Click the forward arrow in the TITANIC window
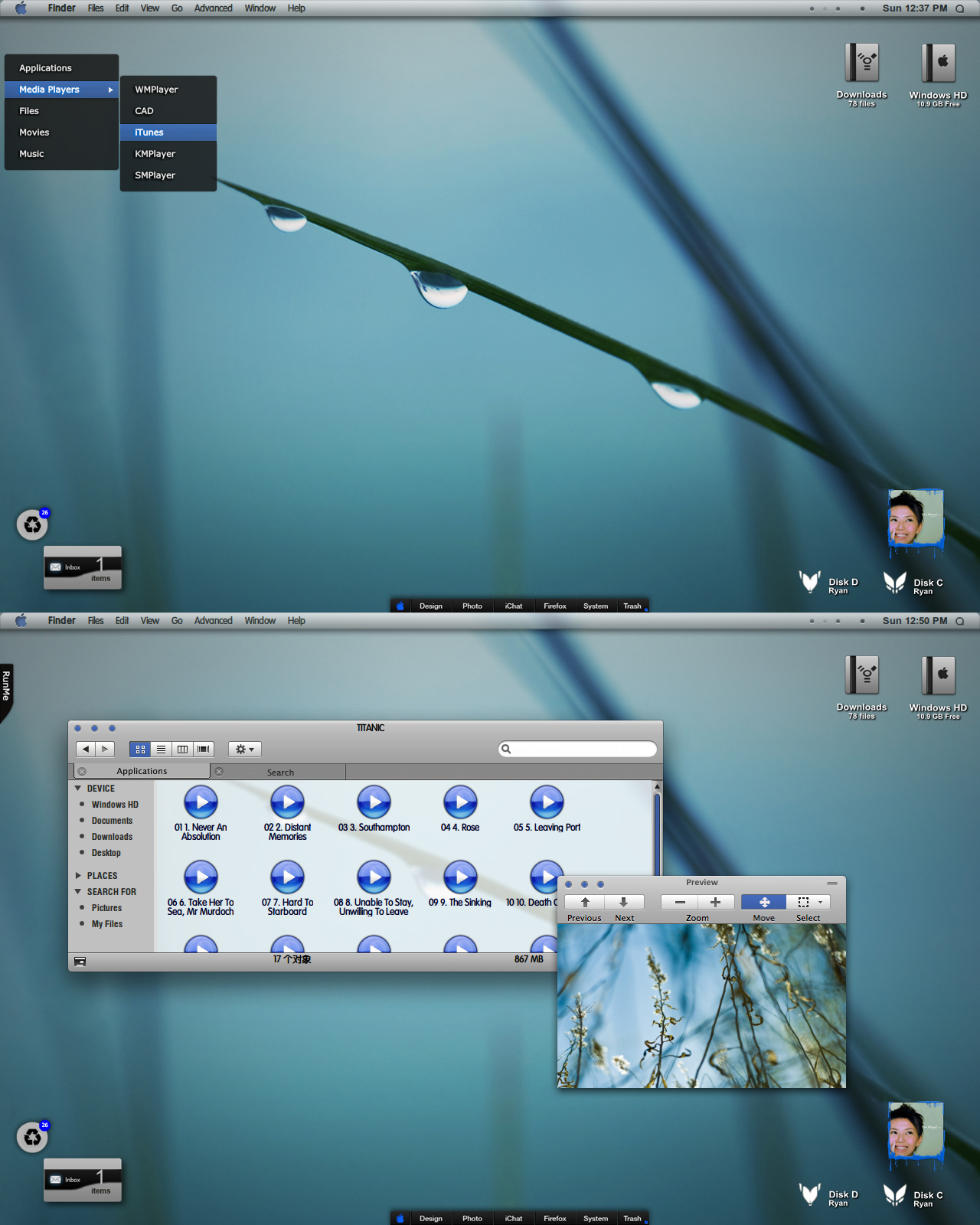This screenshot has width=980, height=1225. pyautogui.click(x=105, y=749)
